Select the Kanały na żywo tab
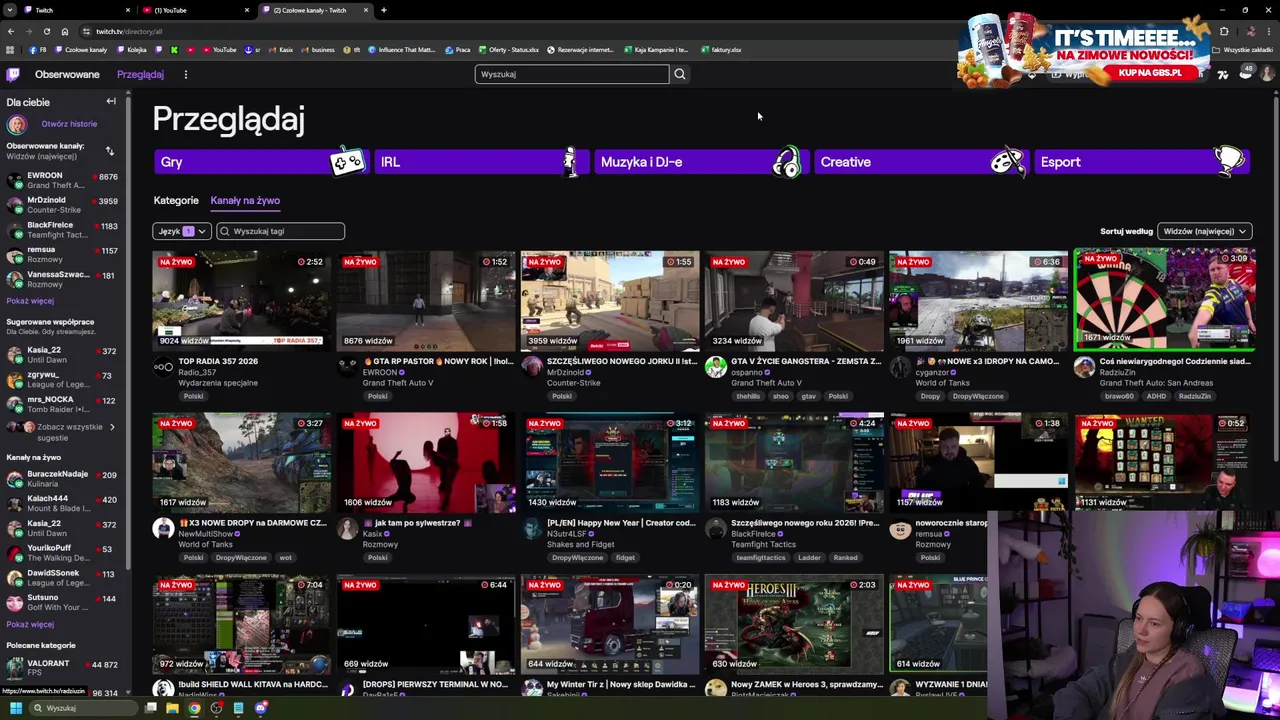This screenshot has height=720, width=1280. (245, 200)
